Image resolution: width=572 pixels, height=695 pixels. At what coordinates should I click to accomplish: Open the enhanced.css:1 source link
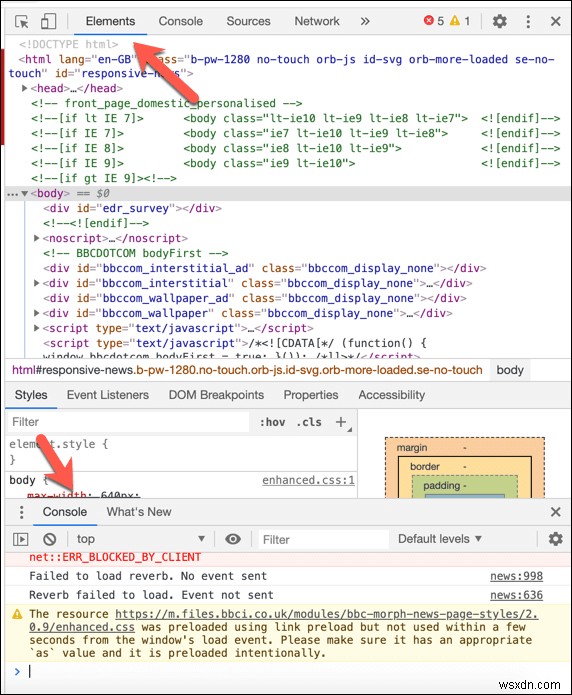308,480
